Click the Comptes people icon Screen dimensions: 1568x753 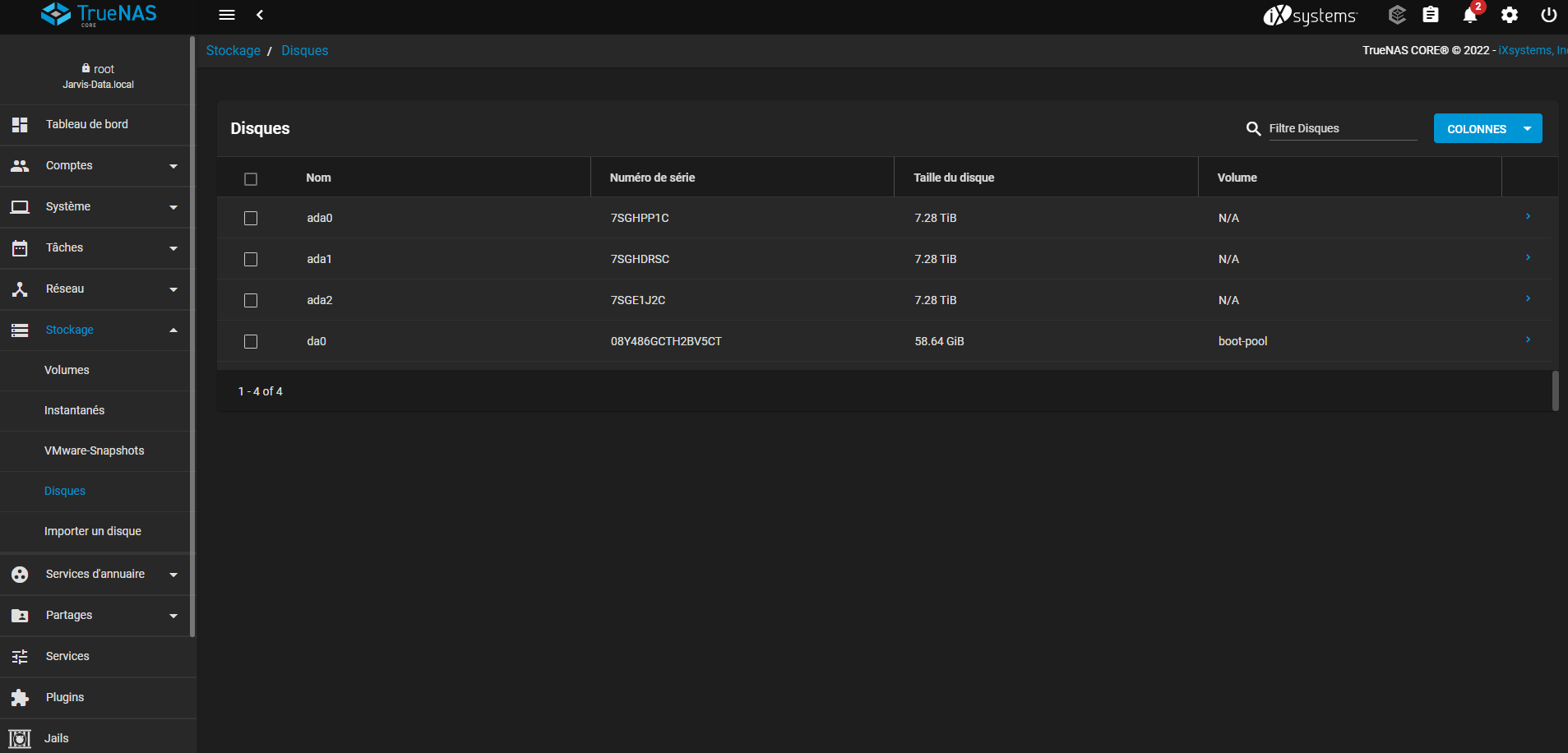[x=20, y=165]
